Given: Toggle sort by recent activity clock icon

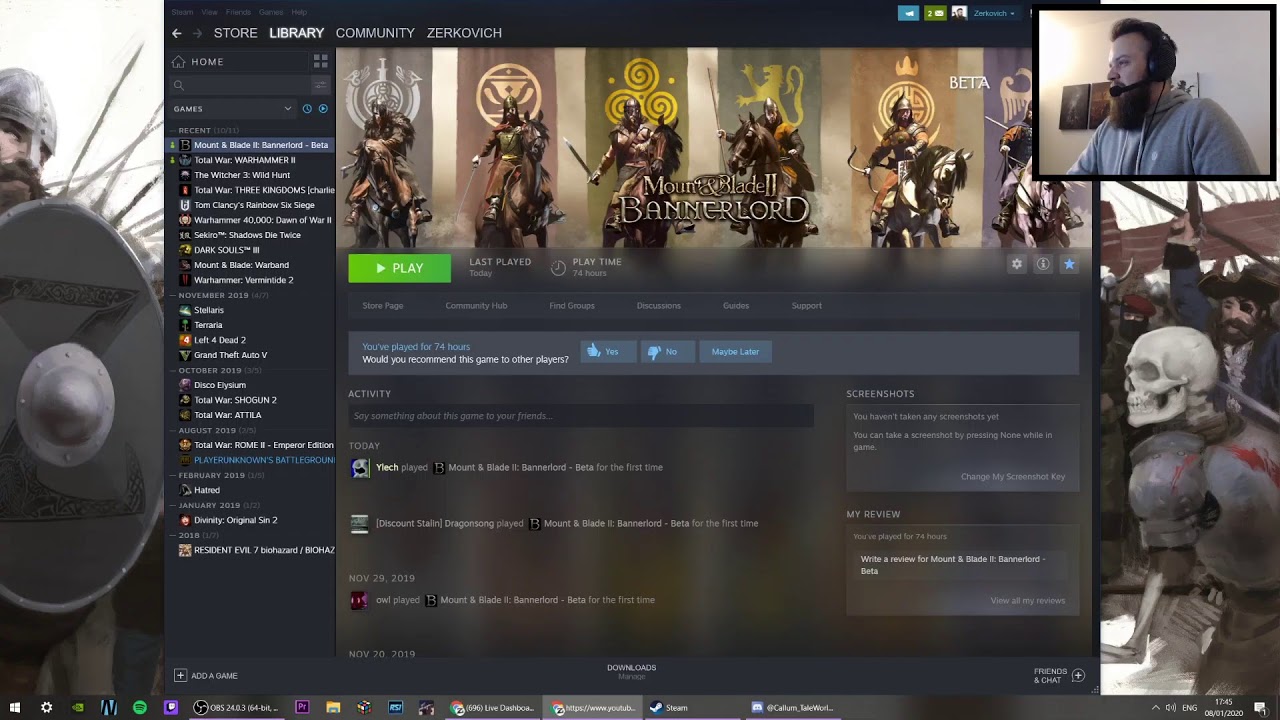Looking at the screenshot, I should click(307, 108).
